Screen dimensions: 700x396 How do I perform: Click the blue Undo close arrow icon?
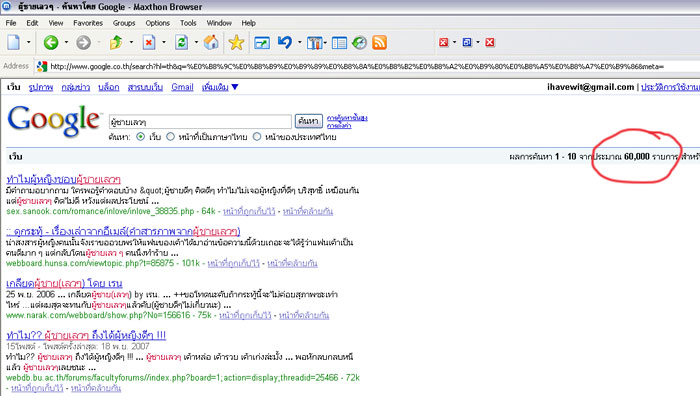[x=284, y=42]
